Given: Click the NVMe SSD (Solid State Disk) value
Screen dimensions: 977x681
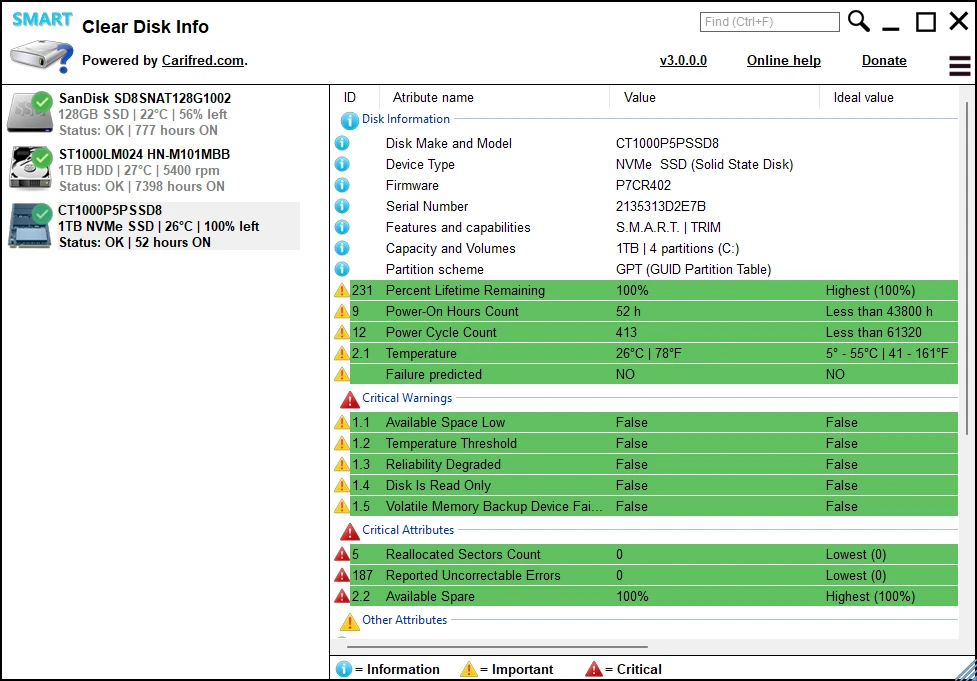Looking at the screenshot, I should (x=704, y=164).
